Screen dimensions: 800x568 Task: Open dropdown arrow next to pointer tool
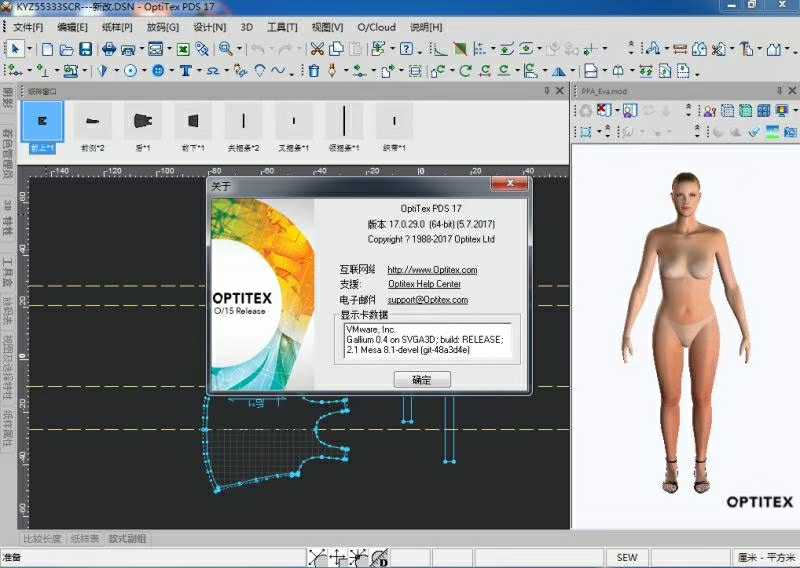(x=29, y=50)
